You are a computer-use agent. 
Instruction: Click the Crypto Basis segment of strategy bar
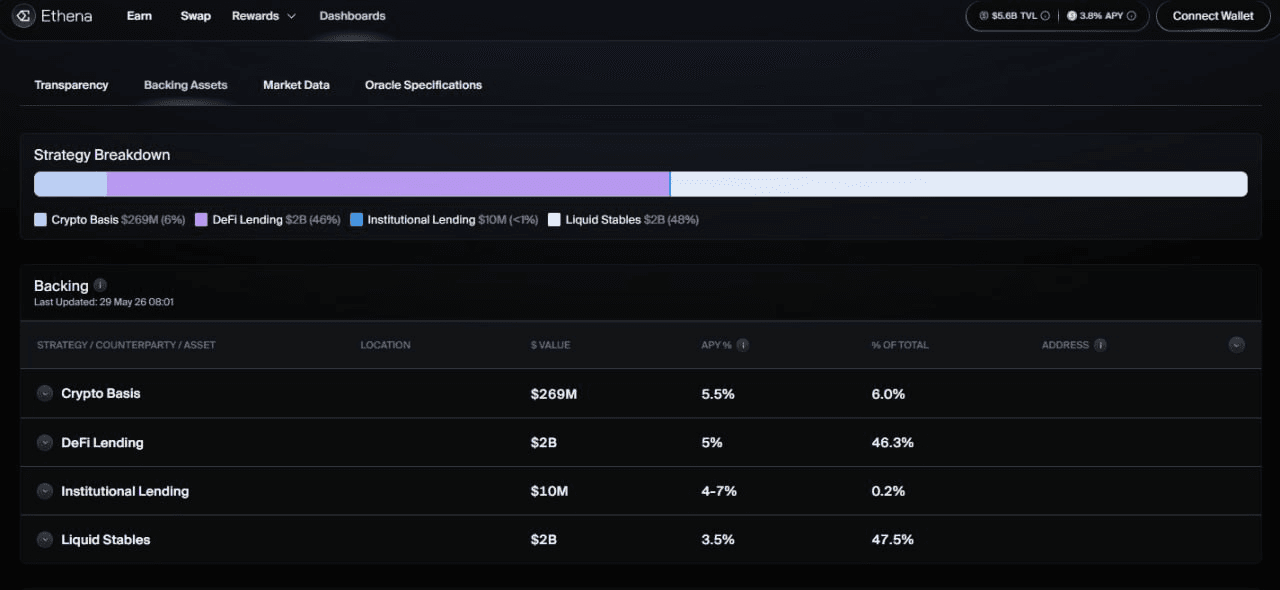71,184
